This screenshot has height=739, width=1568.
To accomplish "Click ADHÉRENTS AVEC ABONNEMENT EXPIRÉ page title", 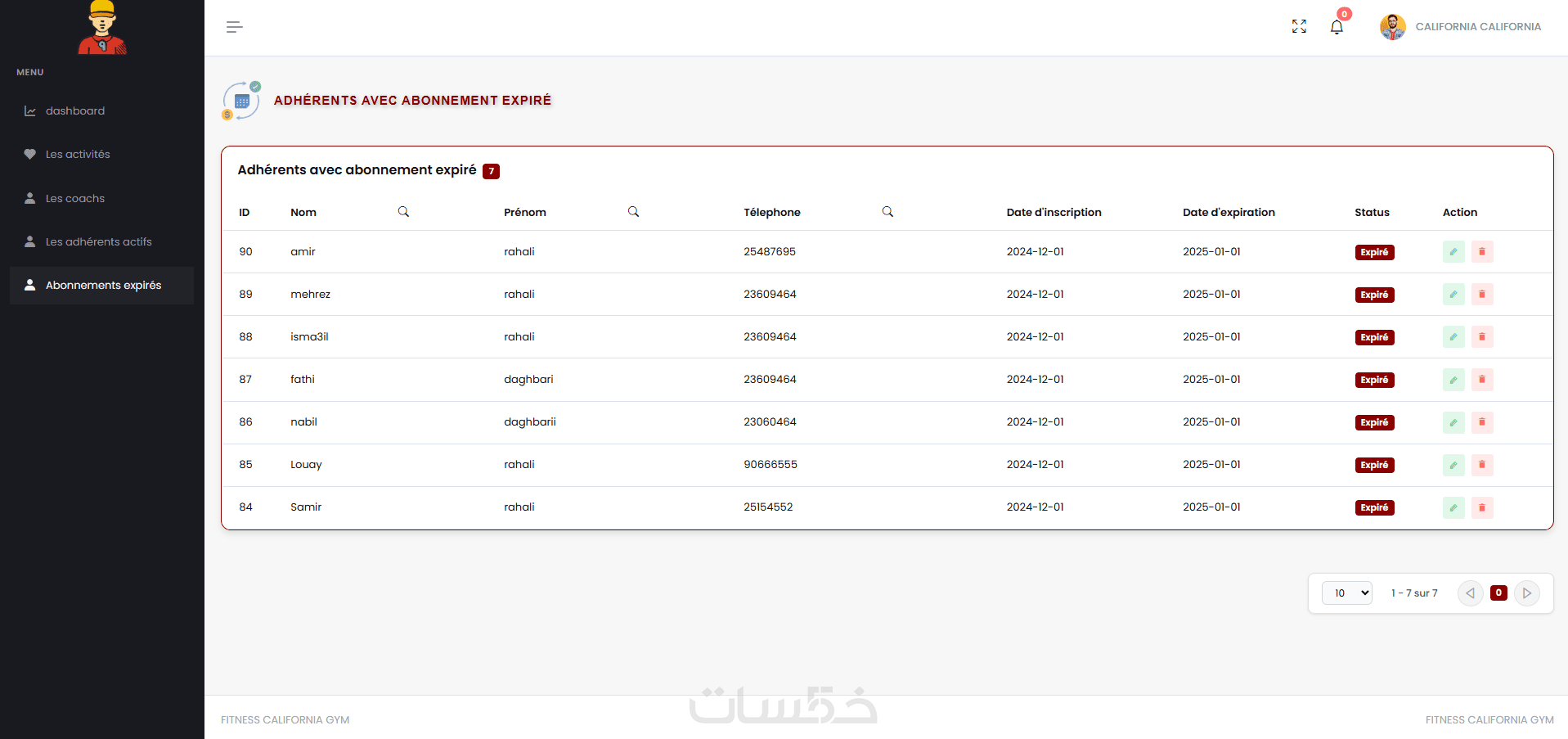I will [x=413, y=101].
